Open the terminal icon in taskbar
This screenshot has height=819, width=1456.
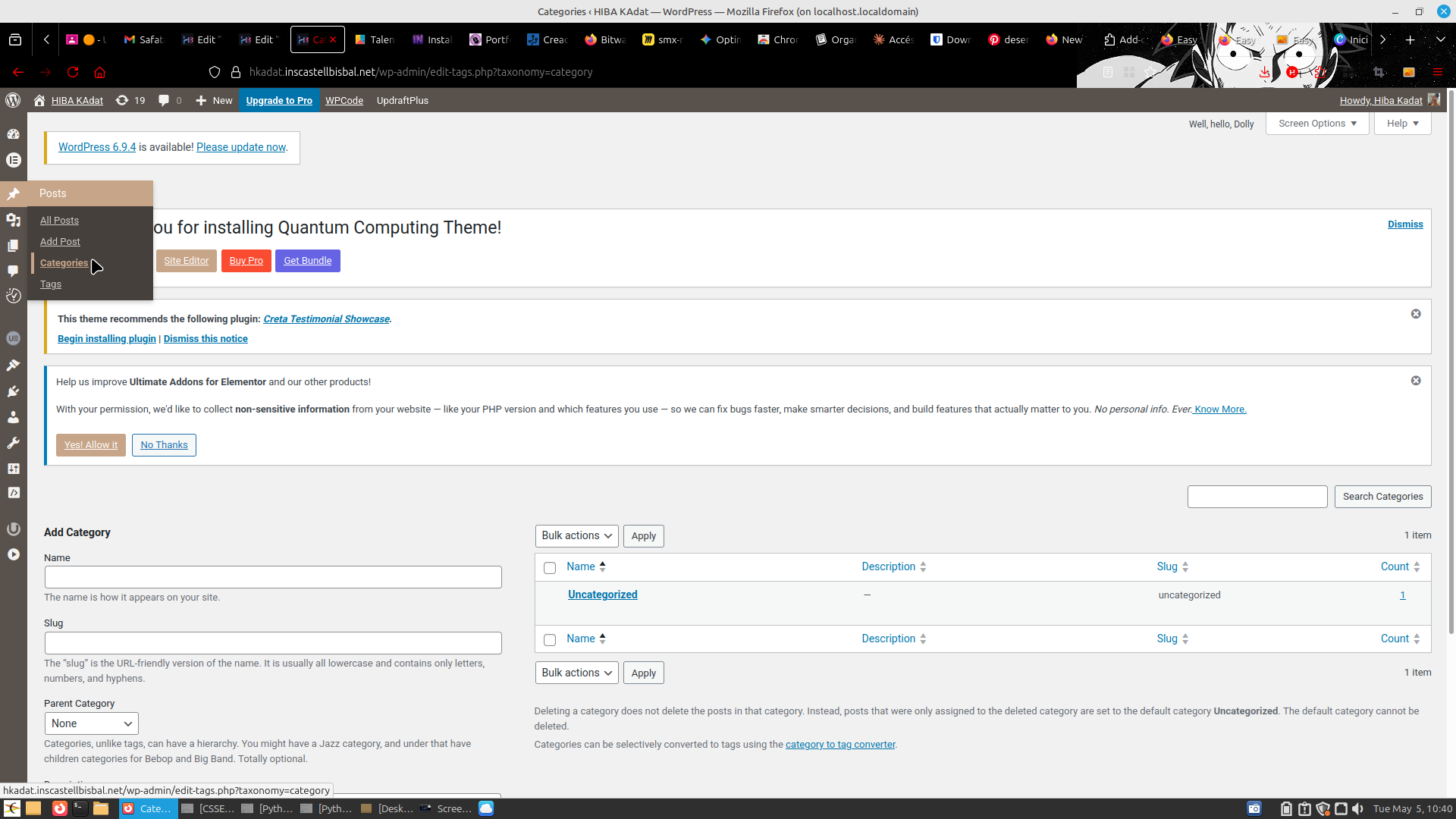(80, 808)
